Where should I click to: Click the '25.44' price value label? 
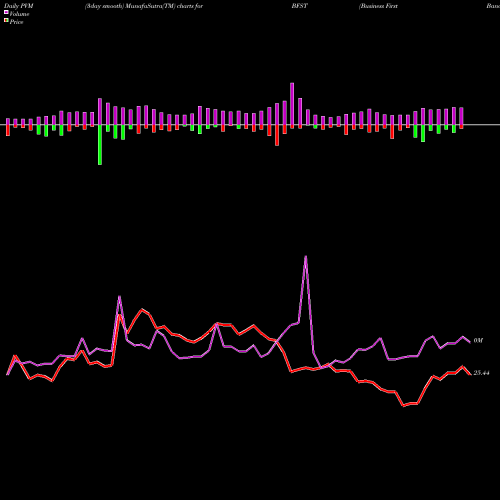point(481,373)
